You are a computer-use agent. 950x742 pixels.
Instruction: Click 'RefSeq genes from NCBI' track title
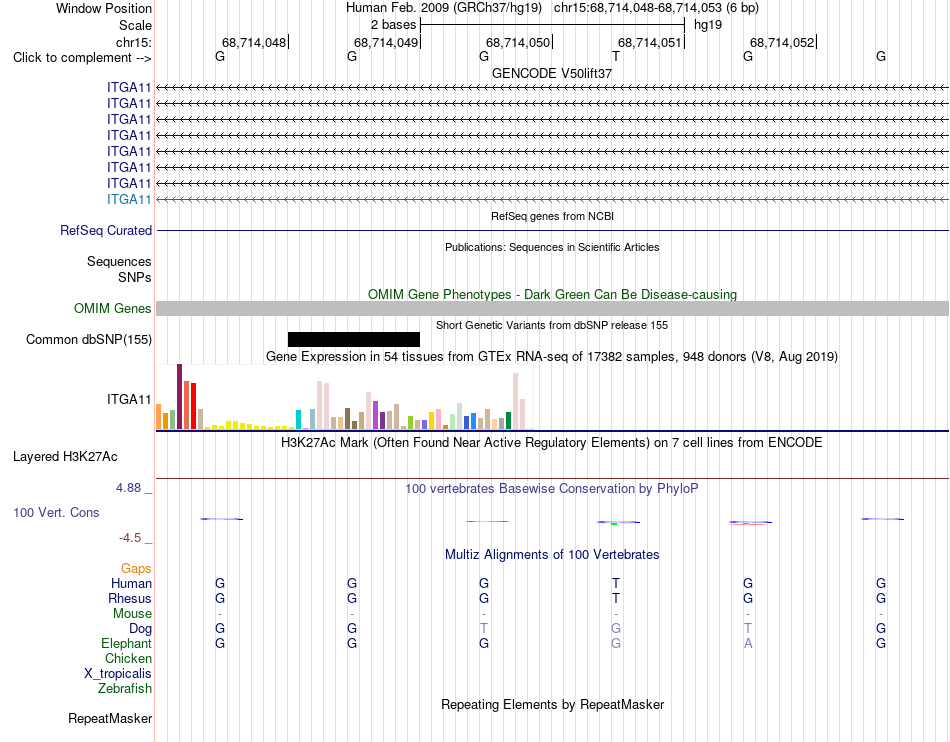click(552, 216)
